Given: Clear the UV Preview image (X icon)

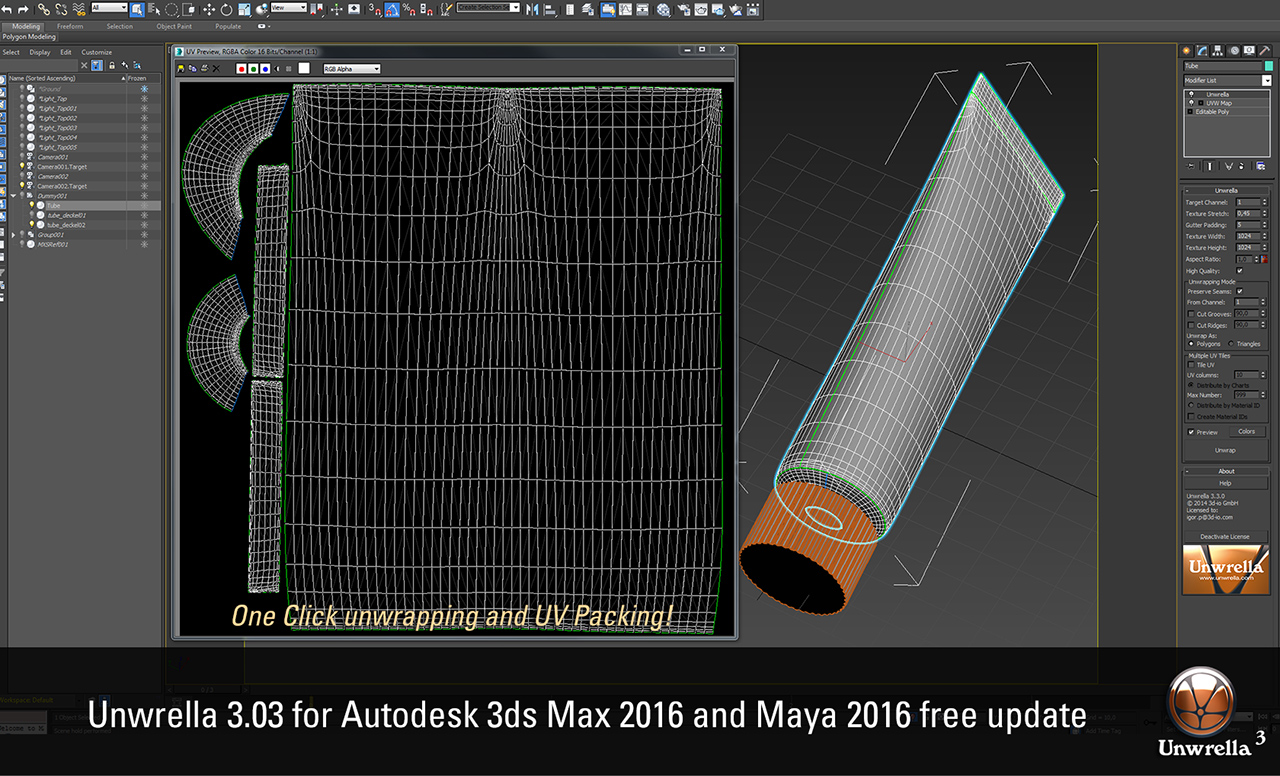Looking at the screenshot, I should (x=216, y=69).
